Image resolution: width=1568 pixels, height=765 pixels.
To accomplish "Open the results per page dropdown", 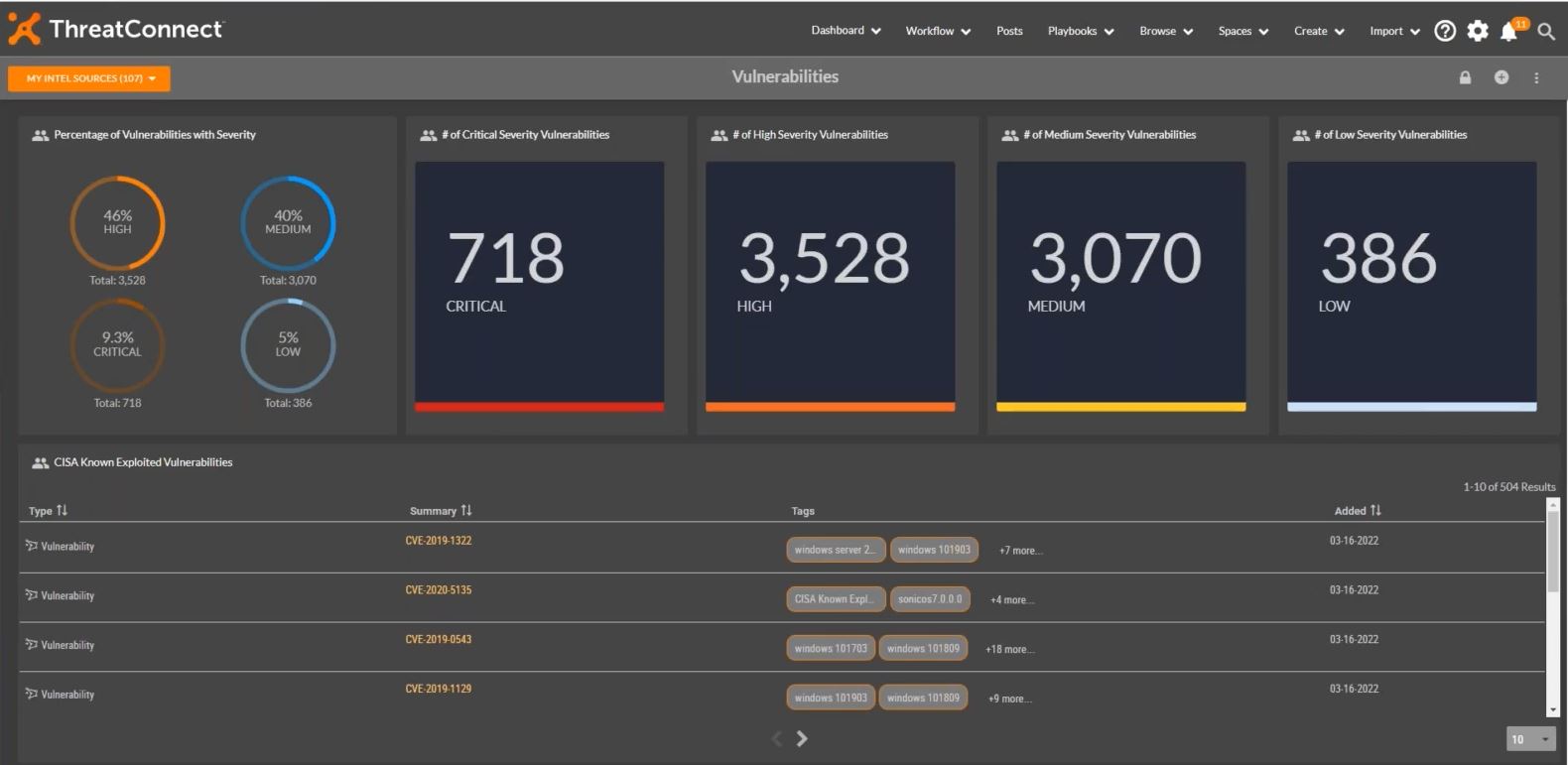I will pyautogui.click(x=1531, y=739).
